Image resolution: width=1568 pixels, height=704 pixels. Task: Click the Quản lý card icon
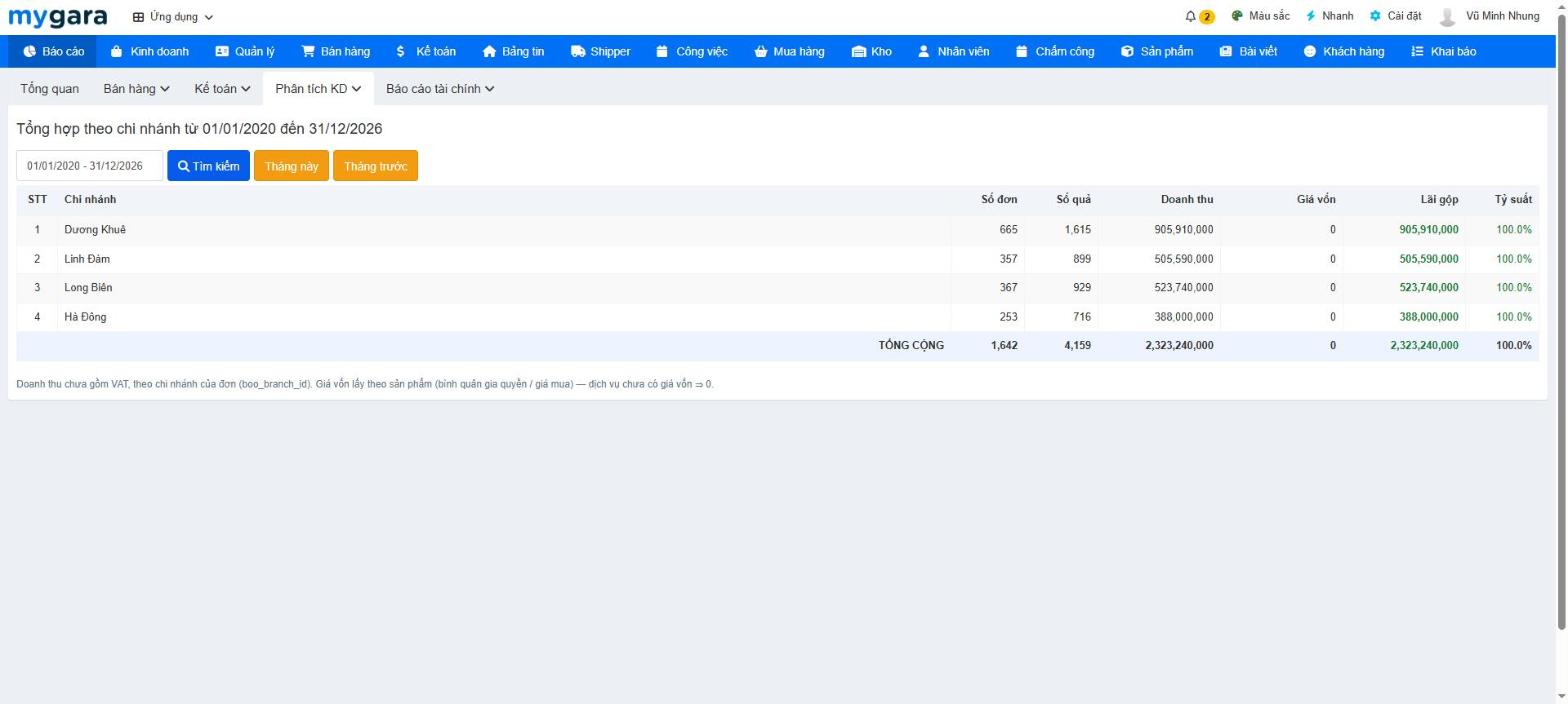click(x=222, y=51)
